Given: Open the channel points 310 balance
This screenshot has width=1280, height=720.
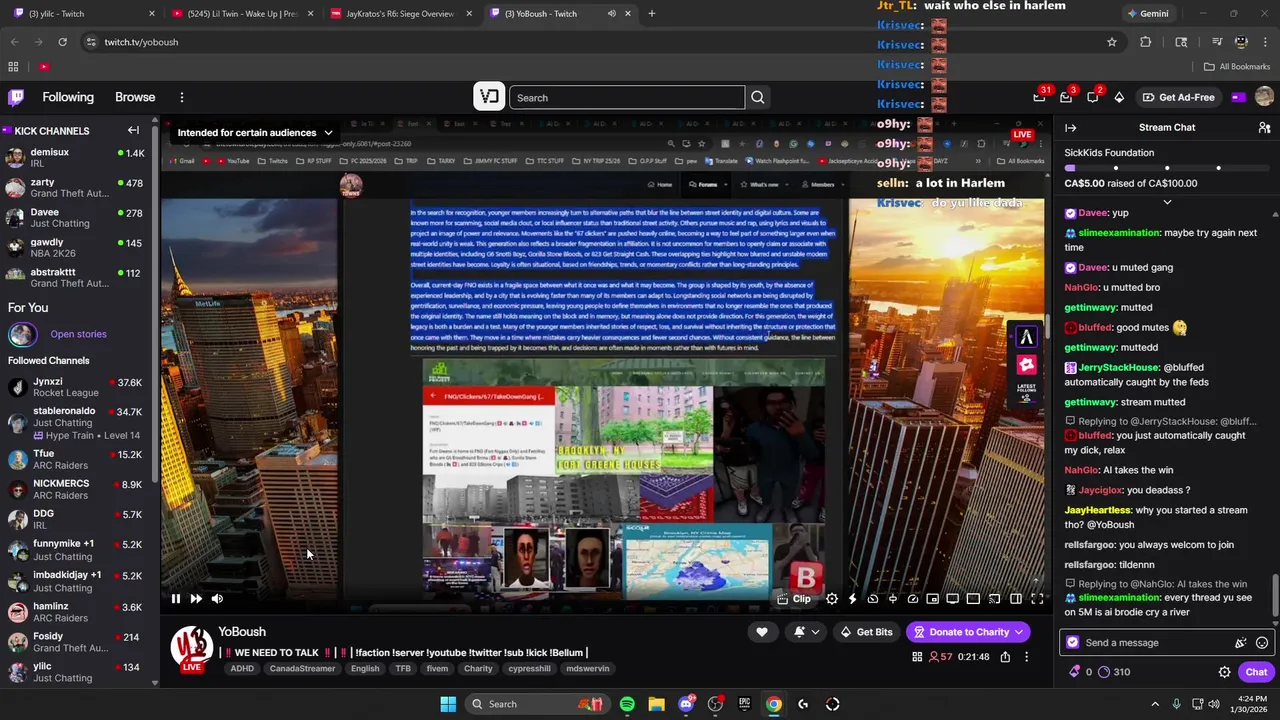Looking at the screenshot, I should (x=1115, y=672).
